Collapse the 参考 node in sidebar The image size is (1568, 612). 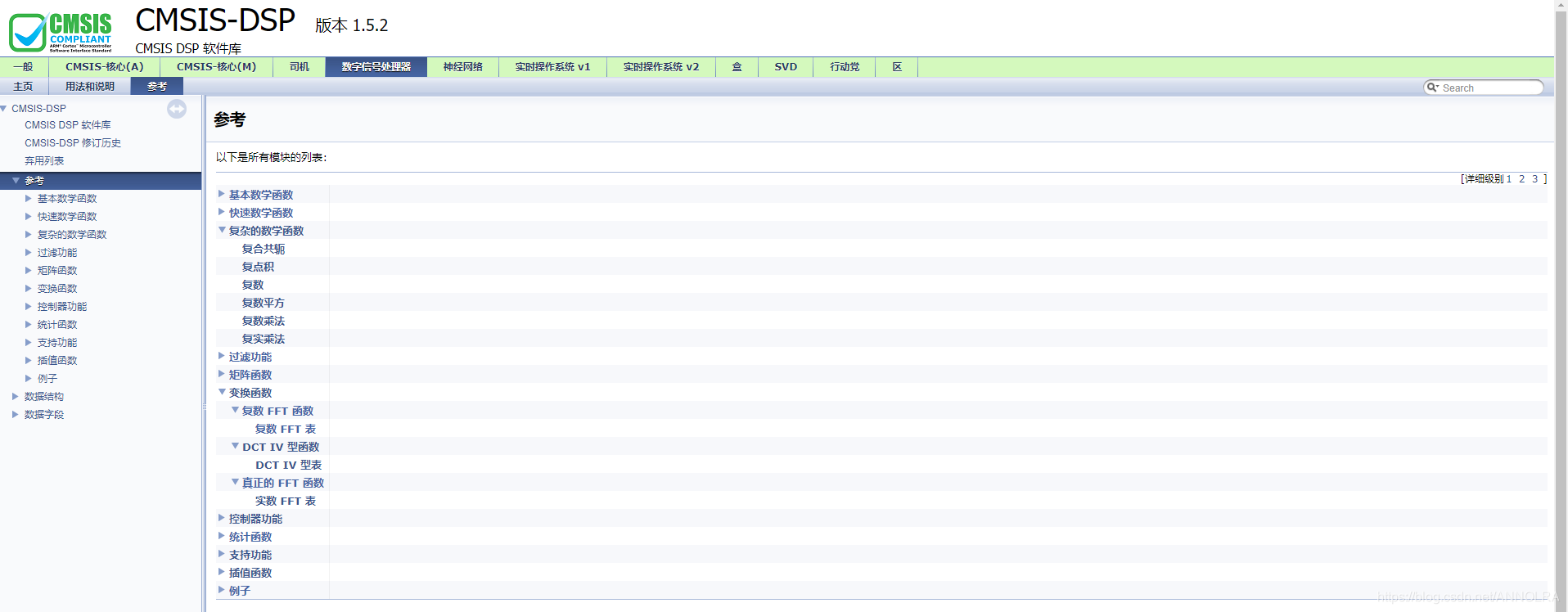click(x=16, y=180)
